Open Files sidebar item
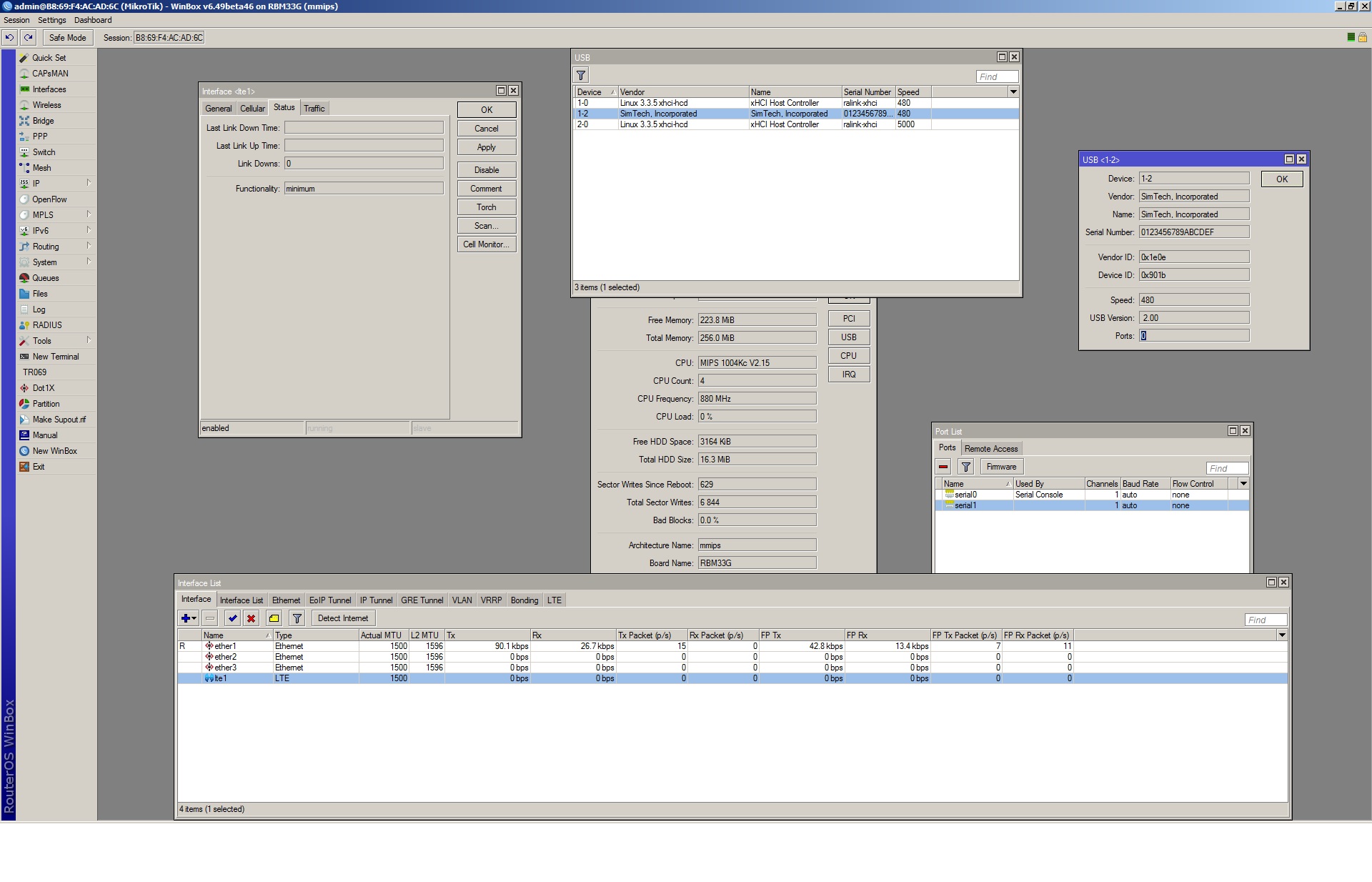Screen dimensions: 1372x882 pos(40,294)
